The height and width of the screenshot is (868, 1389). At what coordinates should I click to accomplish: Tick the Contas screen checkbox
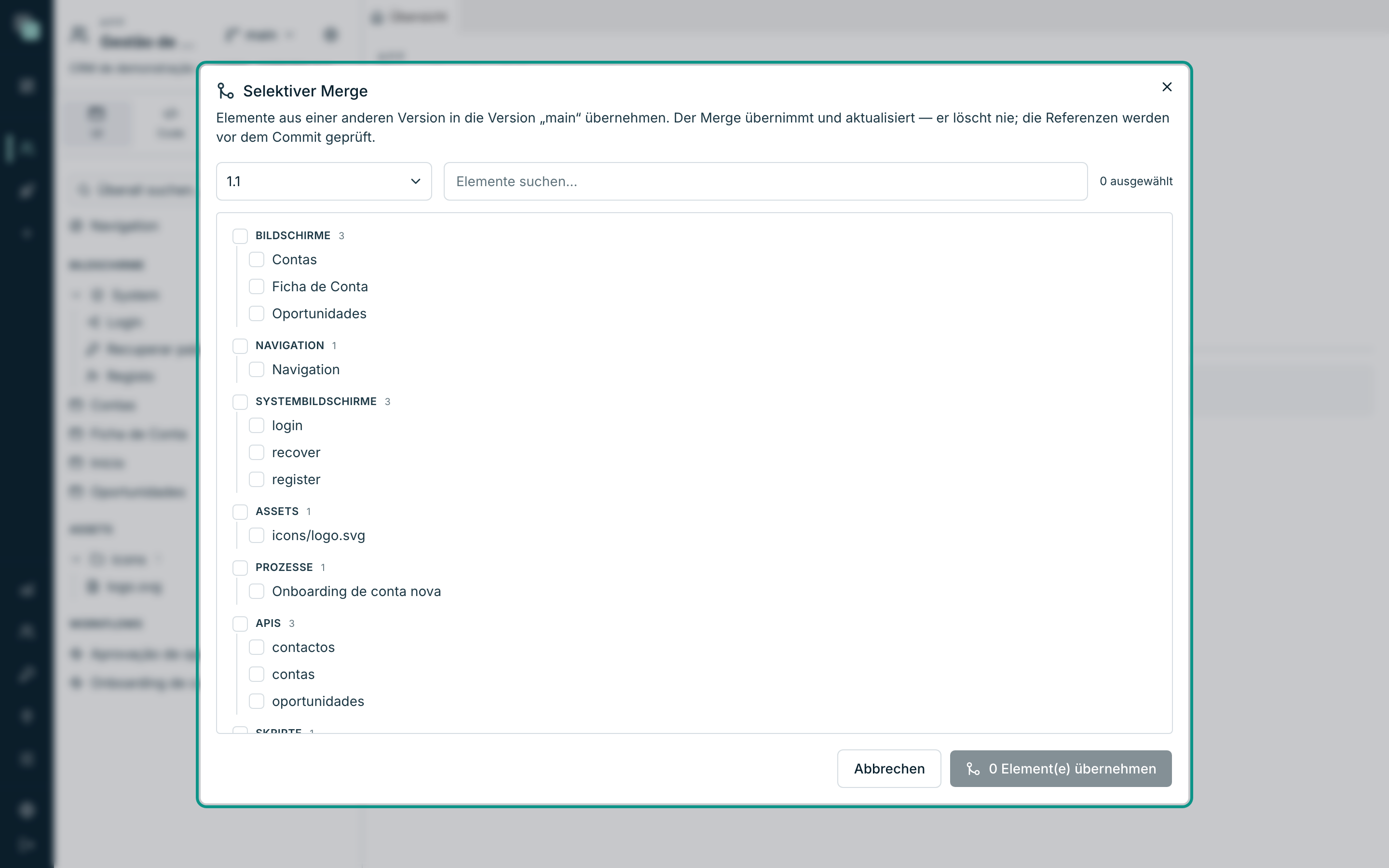257,260
